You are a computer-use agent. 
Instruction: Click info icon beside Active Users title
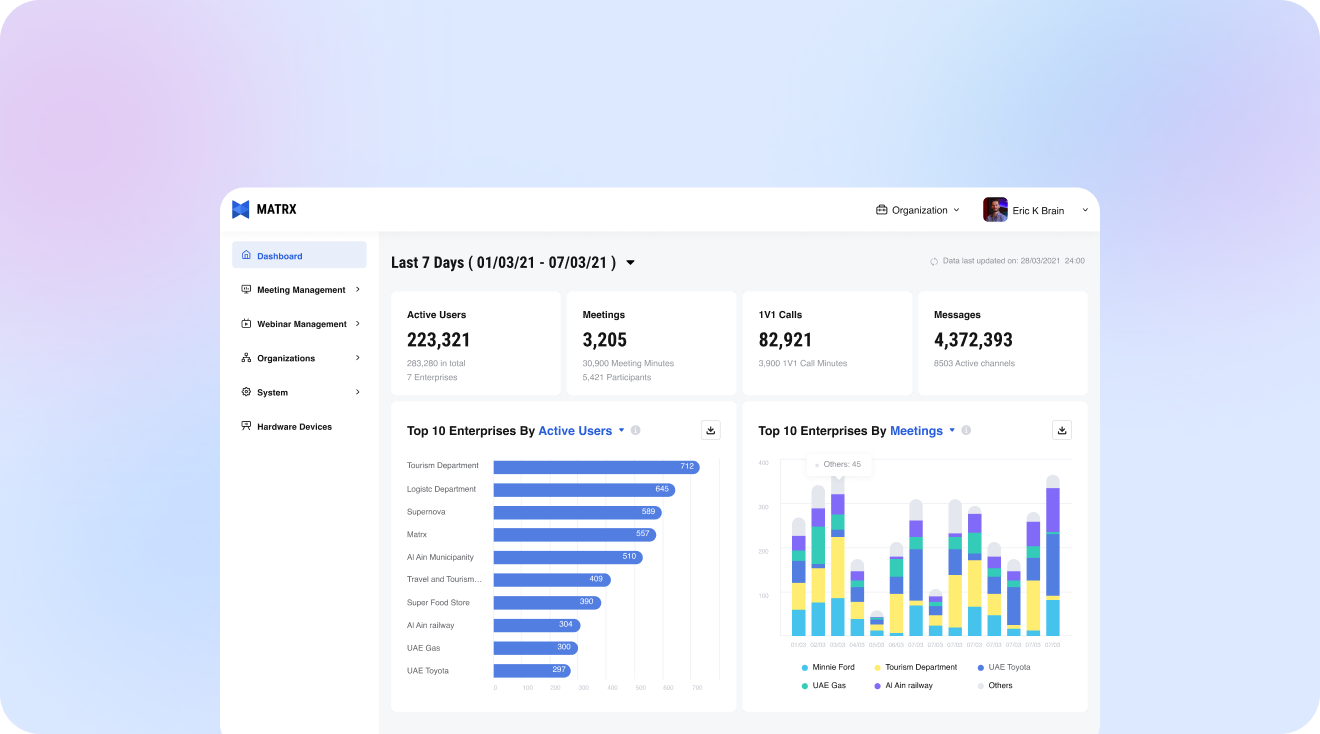[635, 430]
